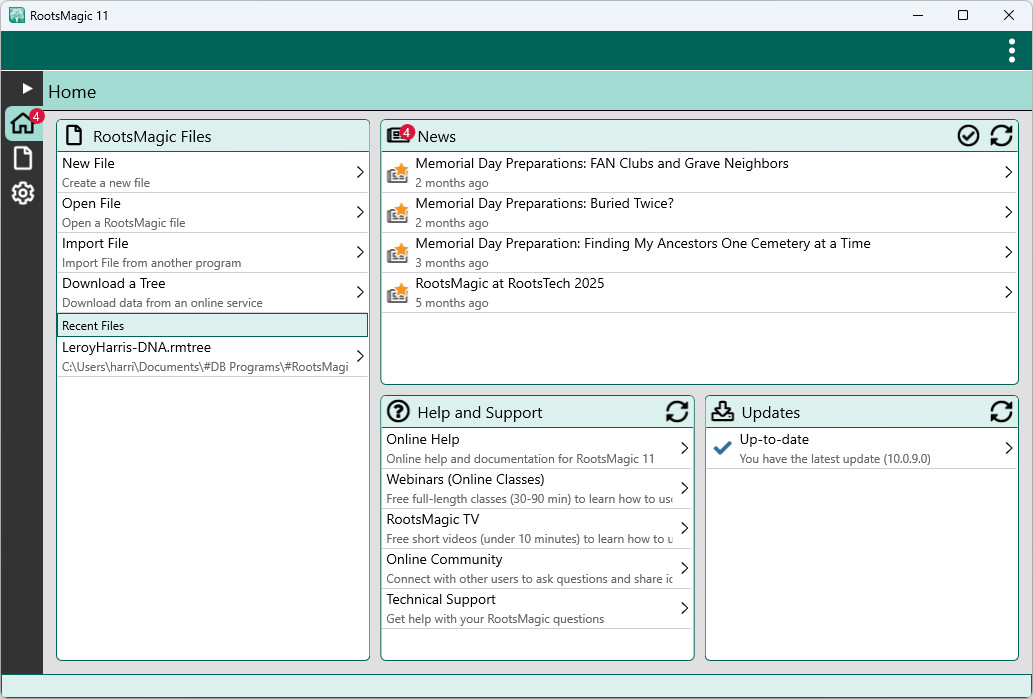Open the three-dot main menu
The image size is (1033, 699).
[x=1011, y=51]
